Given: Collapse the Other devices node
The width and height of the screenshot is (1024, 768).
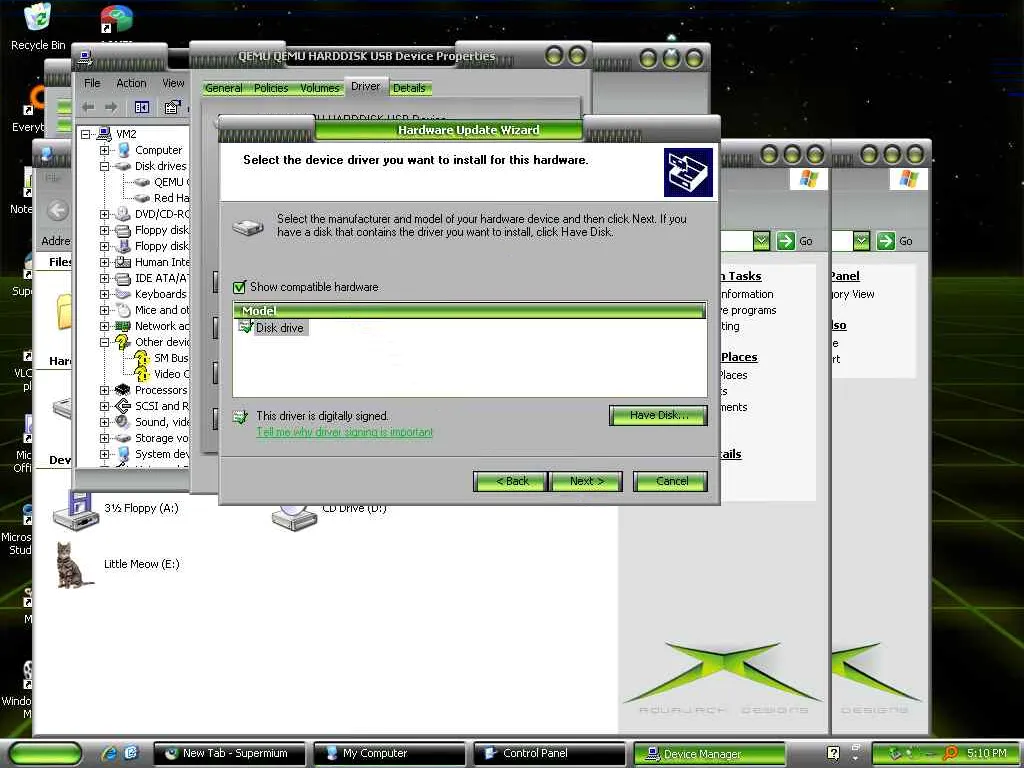Looking at the screenshot, I should click(104, 342).
